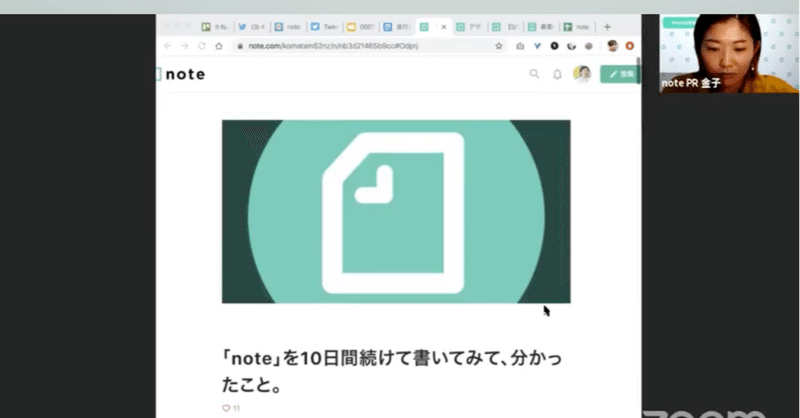This screenshot has height=418, width=800.
Task: Open a new browser tab with plus
Action: point(607,27)
